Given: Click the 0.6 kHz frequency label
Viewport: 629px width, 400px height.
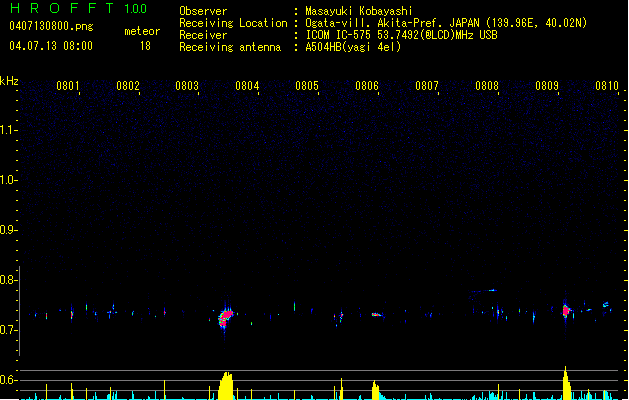Looking at the screenshot, I should (x=8, y=380).
